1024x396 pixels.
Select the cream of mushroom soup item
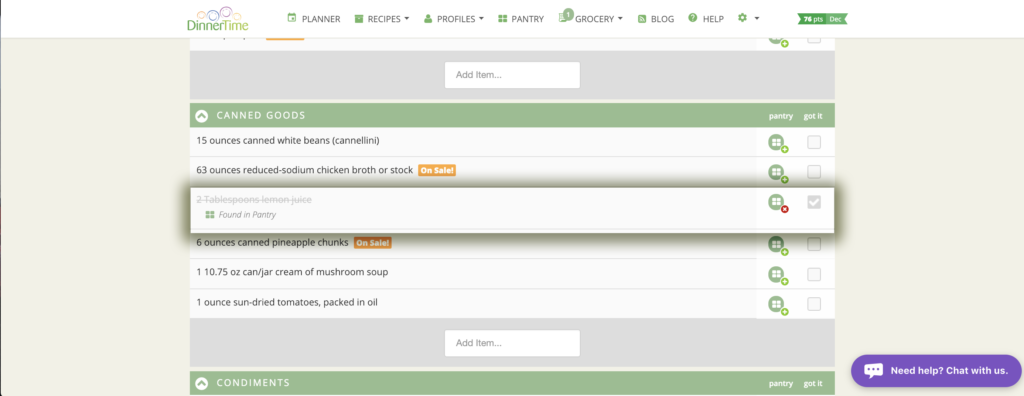[292, 272]
